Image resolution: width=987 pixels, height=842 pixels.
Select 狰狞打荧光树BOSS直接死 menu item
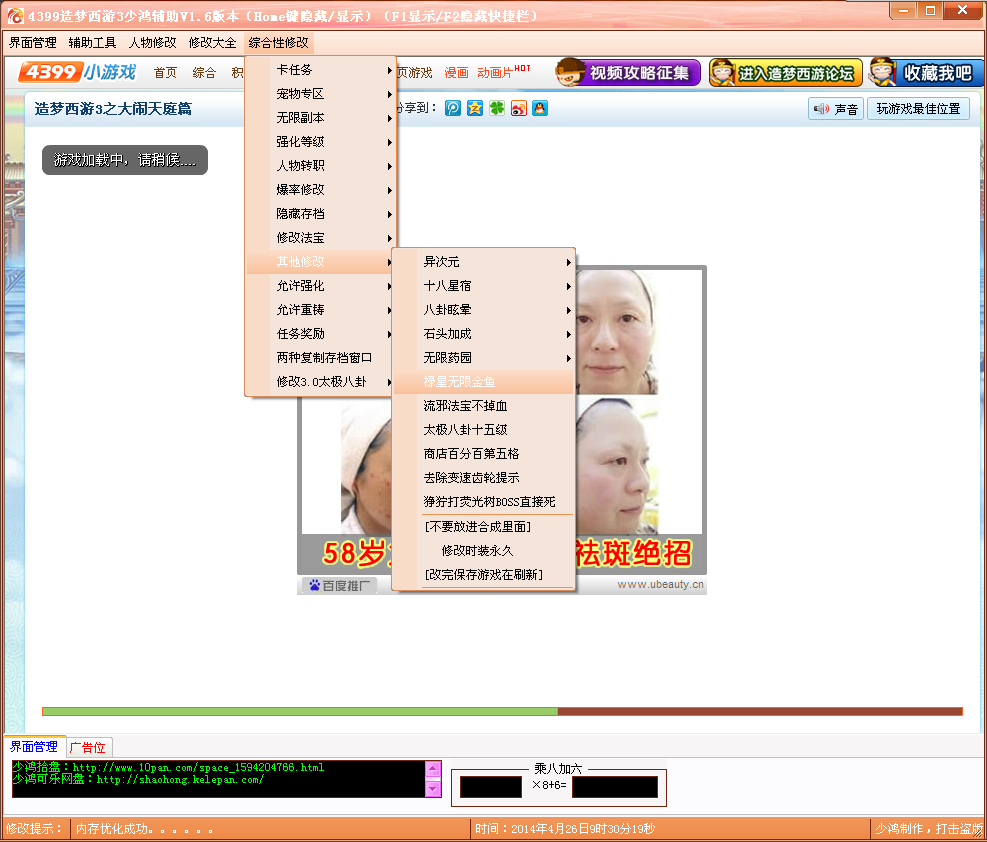[x=483, y=502]
